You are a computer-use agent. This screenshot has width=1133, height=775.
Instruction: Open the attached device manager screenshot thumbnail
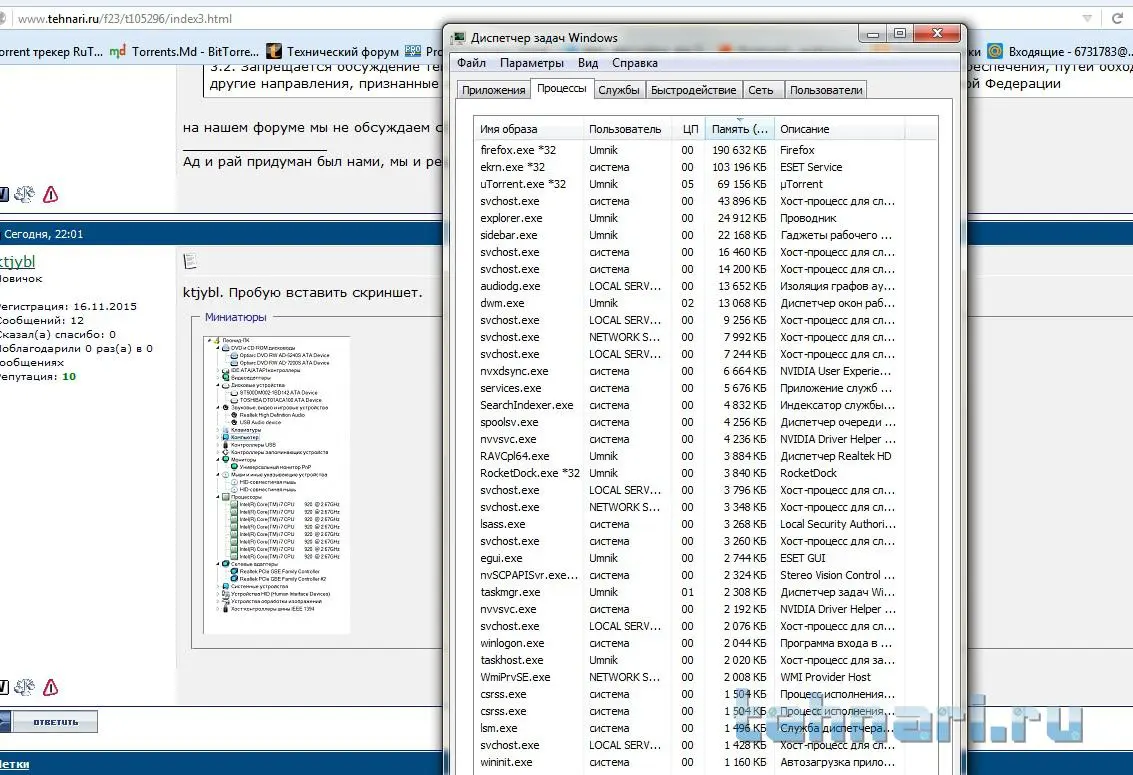[276, 484]
